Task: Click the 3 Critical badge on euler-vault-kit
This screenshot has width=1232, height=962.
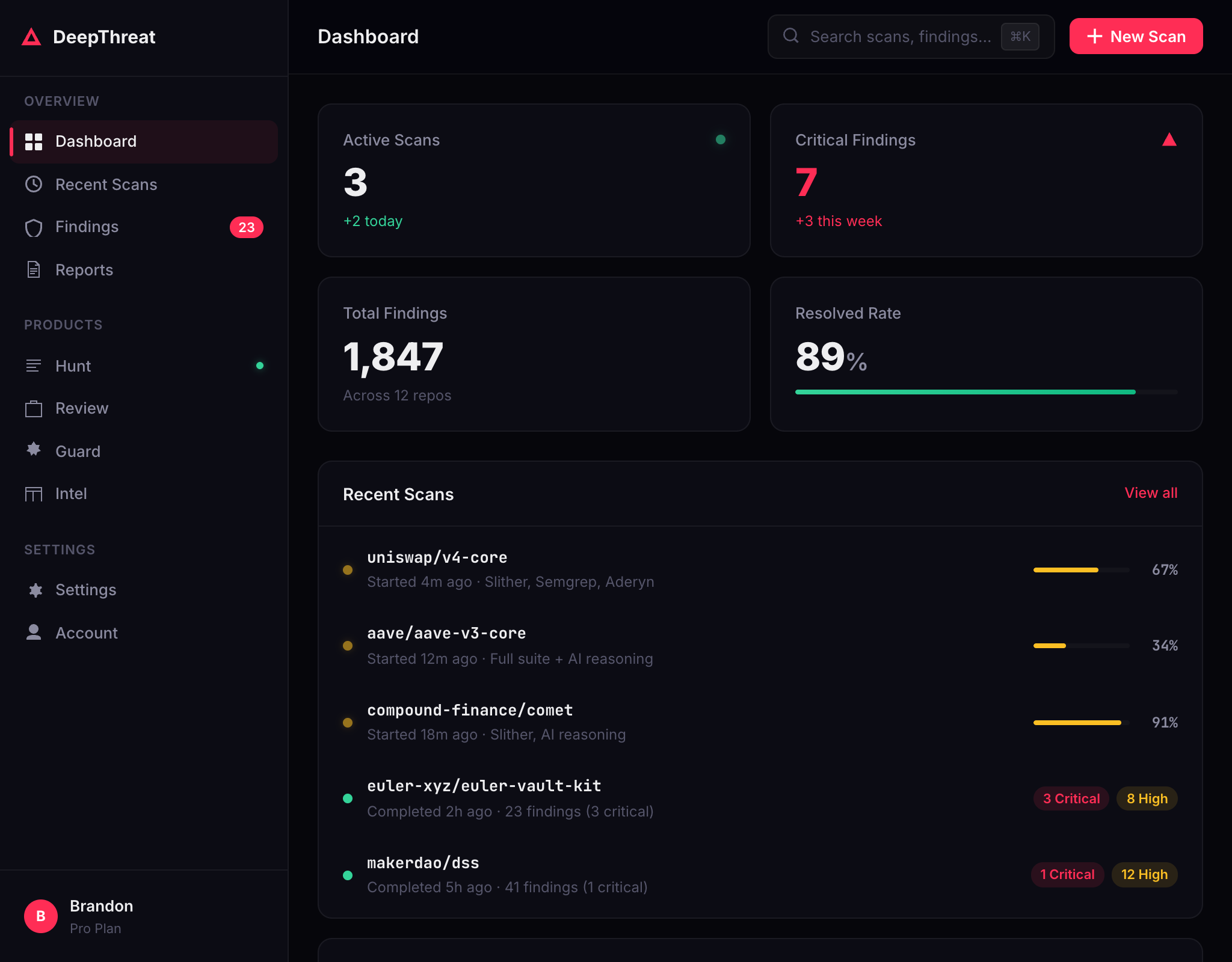Action: click(1071, 798)
